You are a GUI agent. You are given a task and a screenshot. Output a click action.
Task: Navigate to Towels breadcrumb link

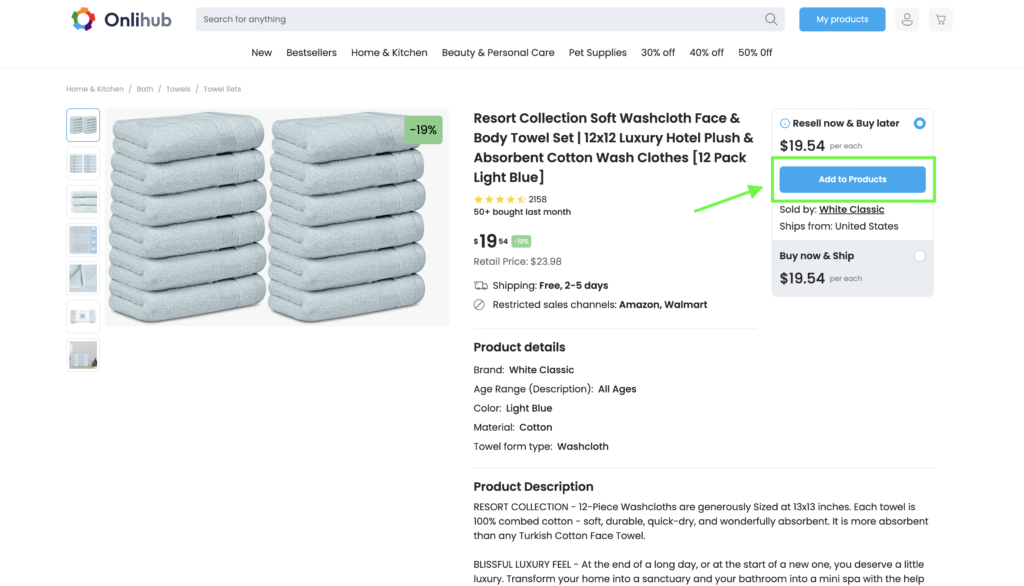[178, 89]
